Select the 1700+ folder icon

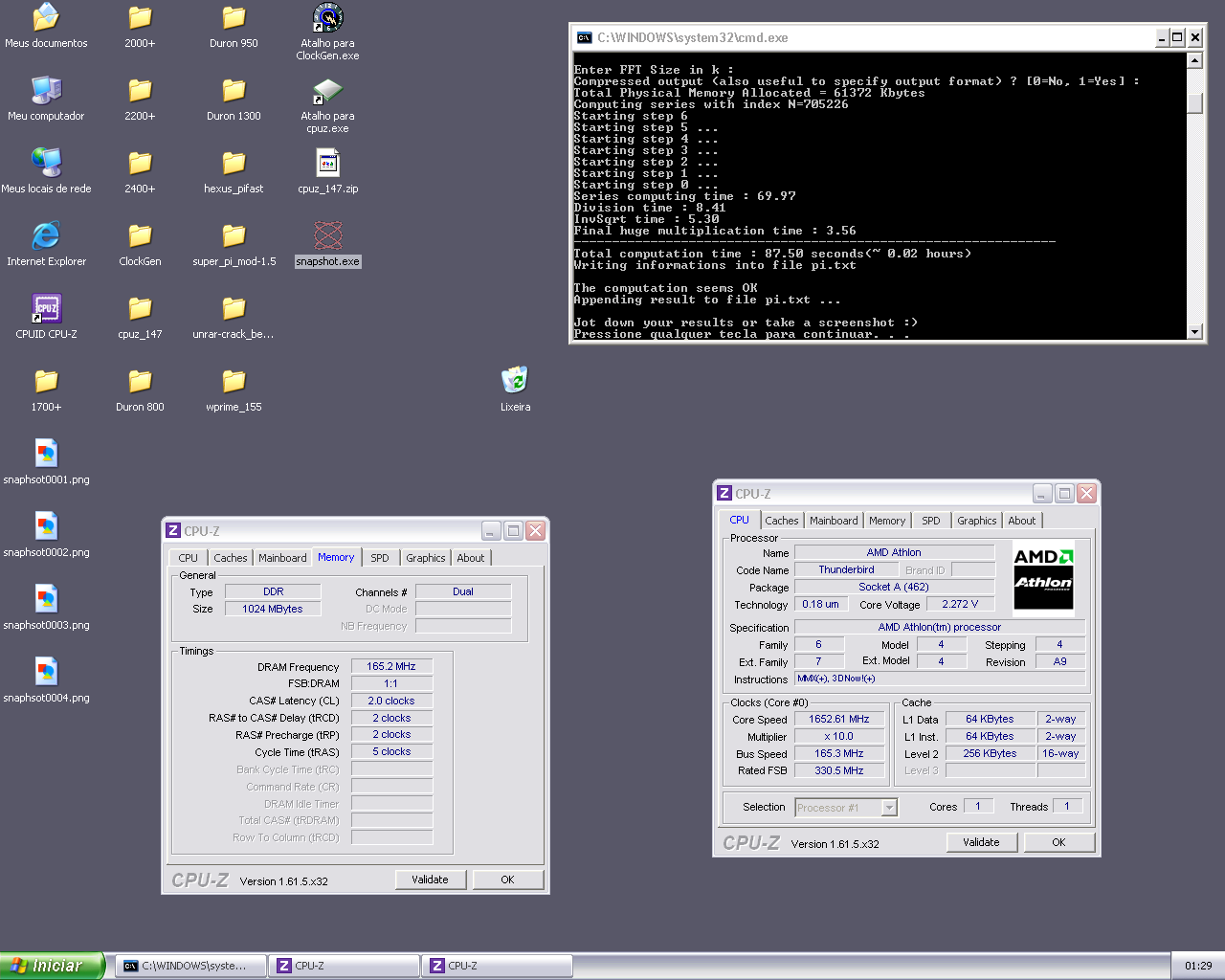(x=46, y=390)
